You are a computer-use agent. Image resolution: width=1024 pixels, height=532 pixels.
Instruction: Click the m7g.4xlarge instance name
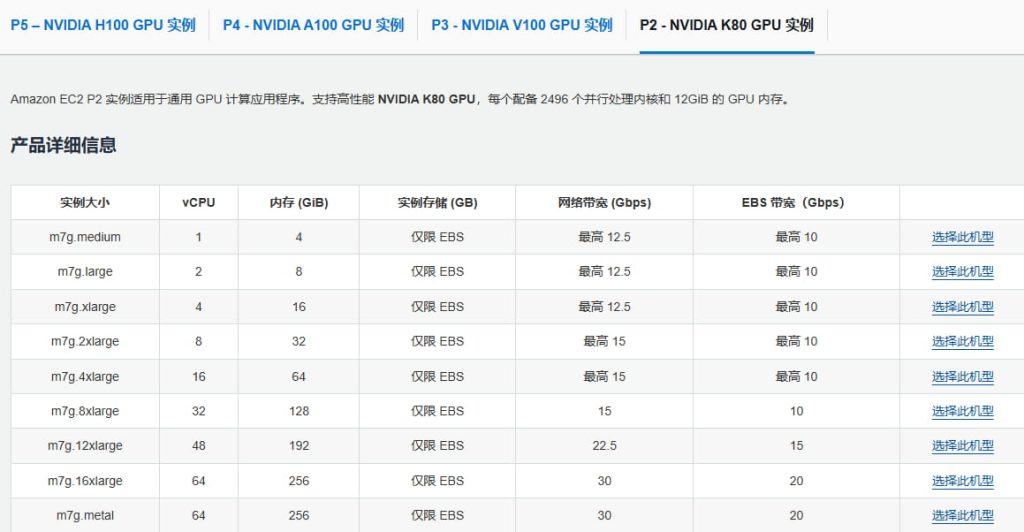pos(85,377)
